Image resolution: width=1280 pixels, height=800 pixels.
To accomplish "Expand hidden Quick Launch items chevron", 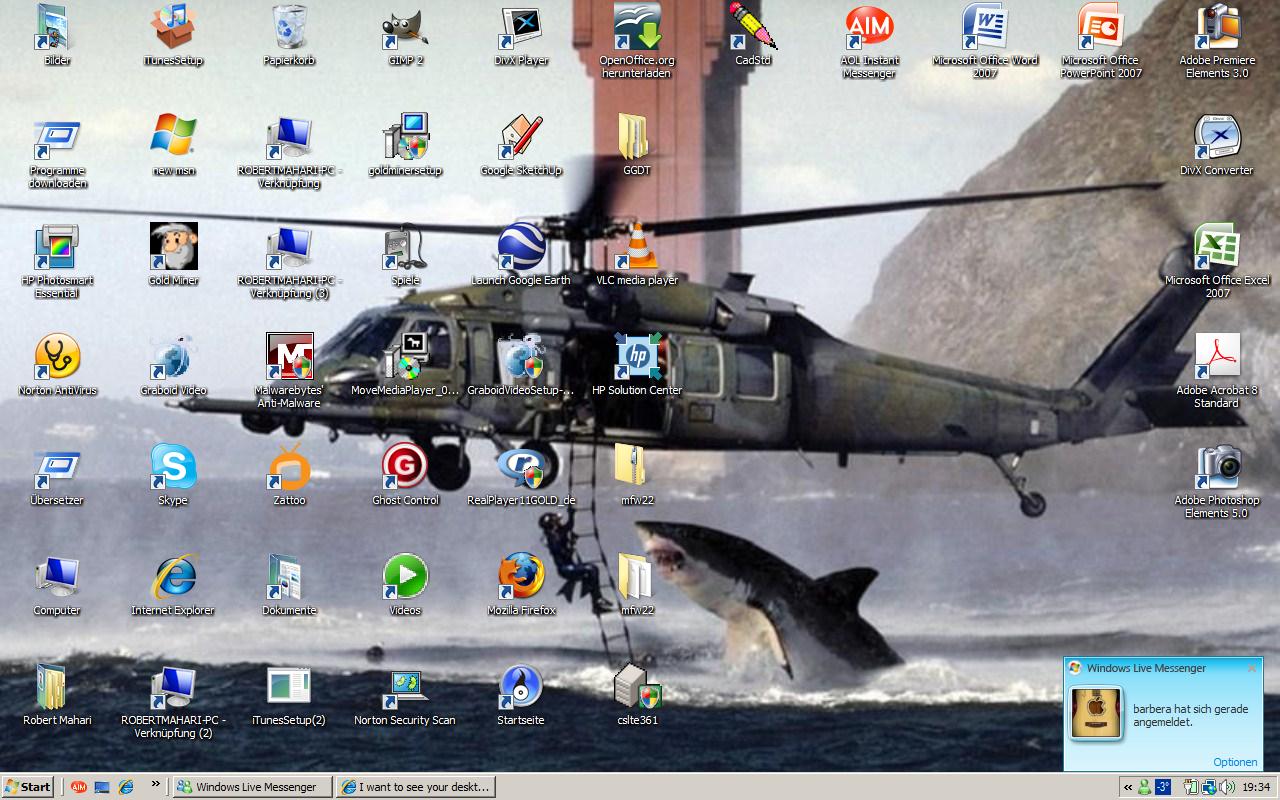I will 156,786.
